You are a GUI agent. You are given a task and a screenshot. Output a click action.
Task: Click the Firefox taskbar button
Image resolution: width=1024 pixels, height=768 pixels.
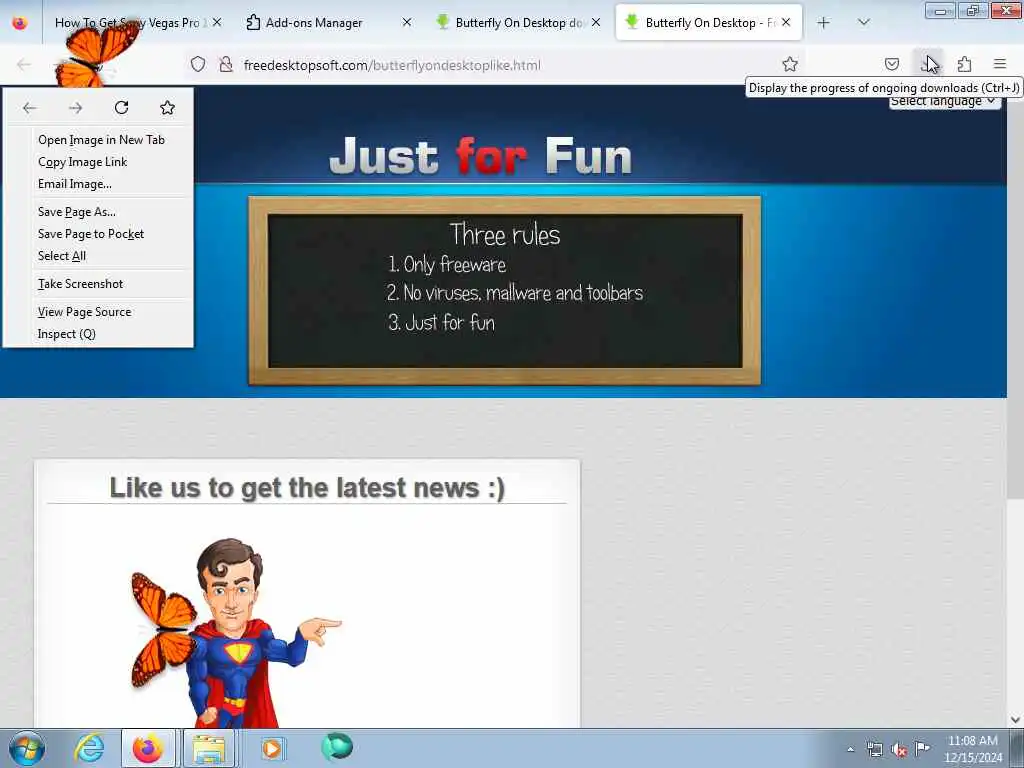tap(148, 748)
